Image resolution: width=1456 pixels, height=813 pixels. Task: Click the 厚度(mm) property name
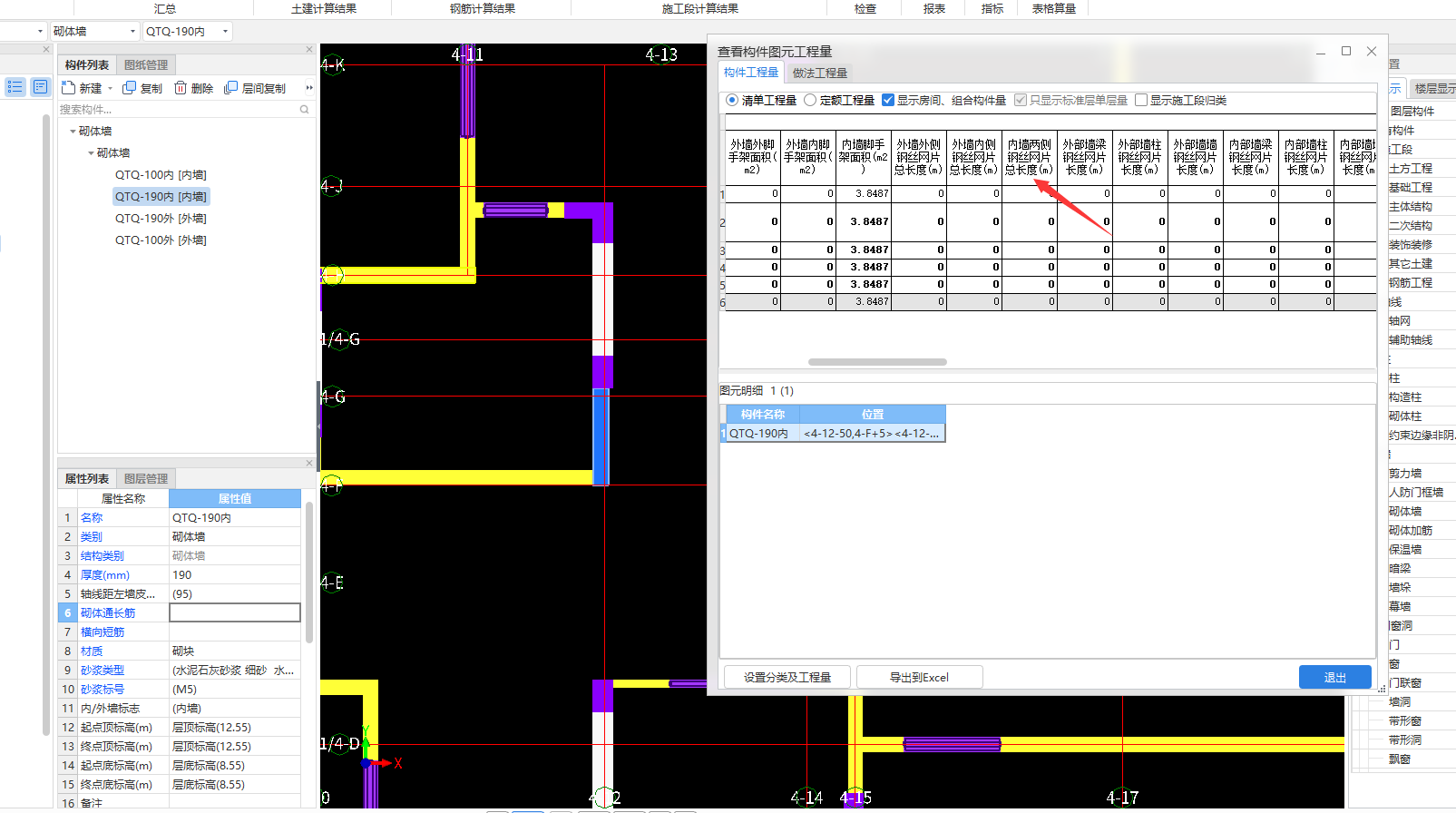click(104, 575)
